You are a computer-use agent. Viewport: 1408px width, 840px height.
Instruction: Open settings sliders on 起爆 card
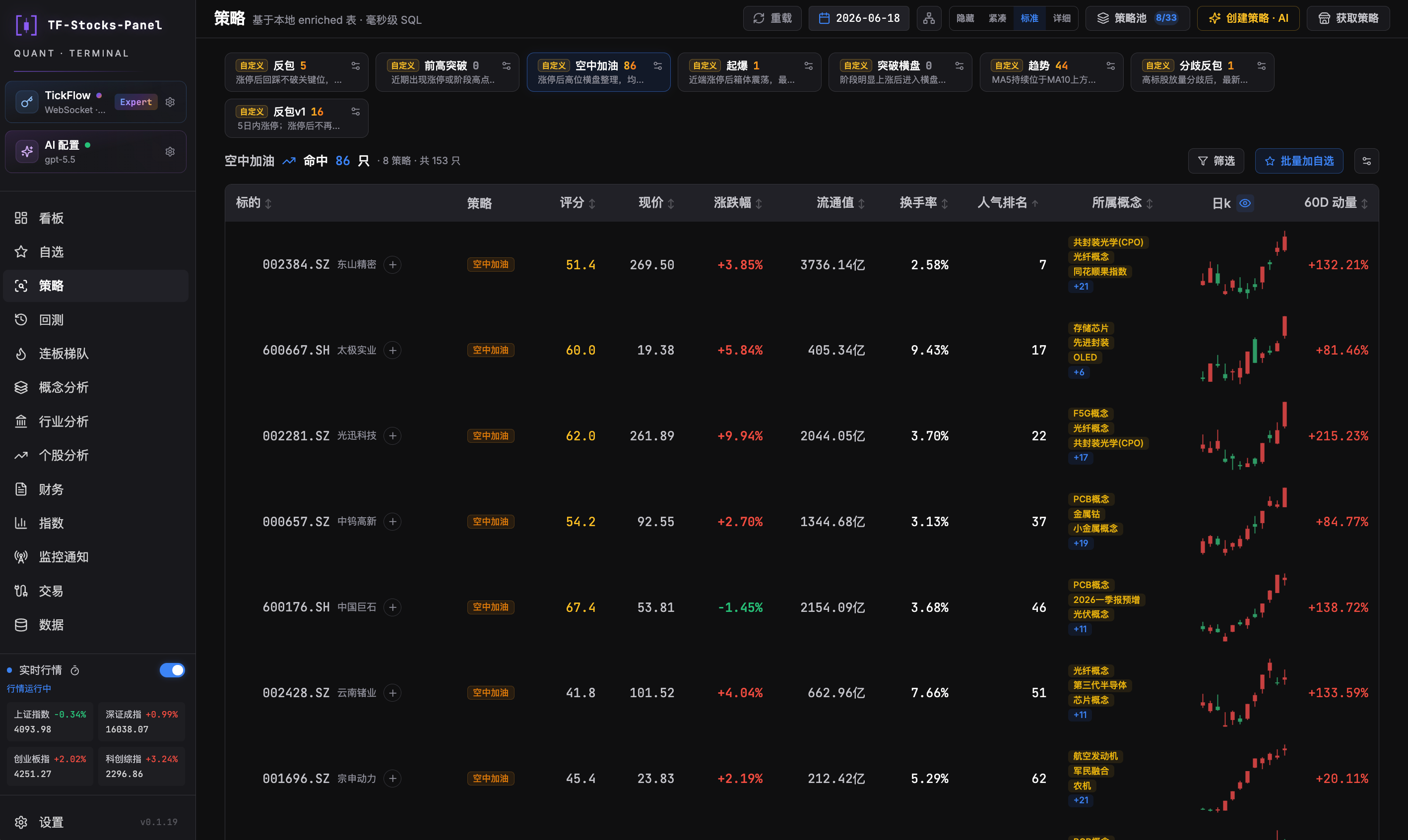click(809, 65)
